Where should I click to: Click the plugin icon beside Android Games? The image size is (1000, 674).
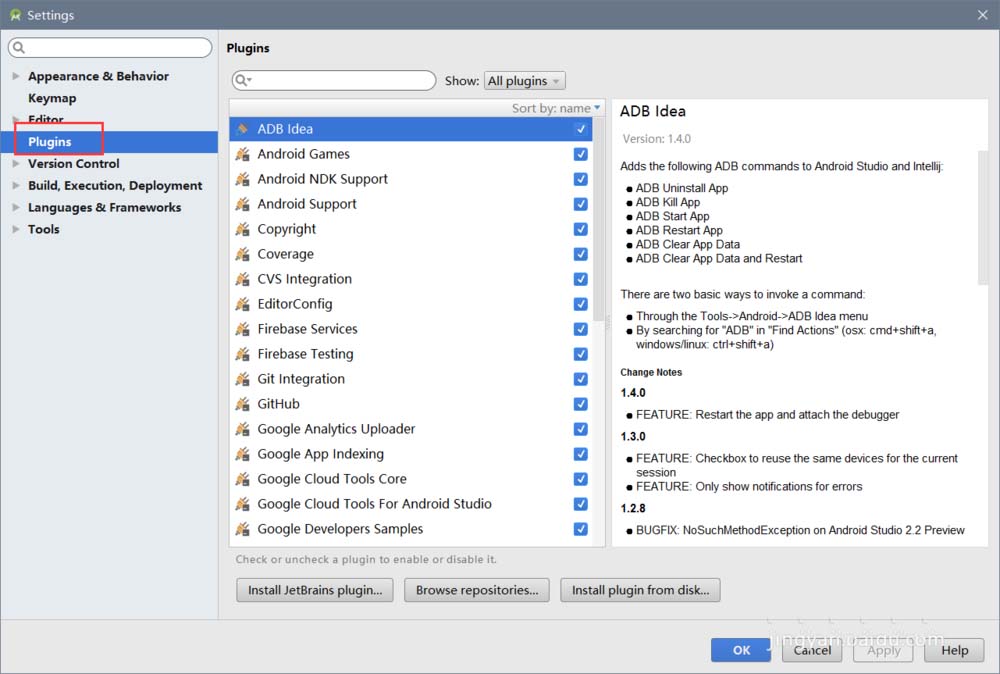pos(242,154)
